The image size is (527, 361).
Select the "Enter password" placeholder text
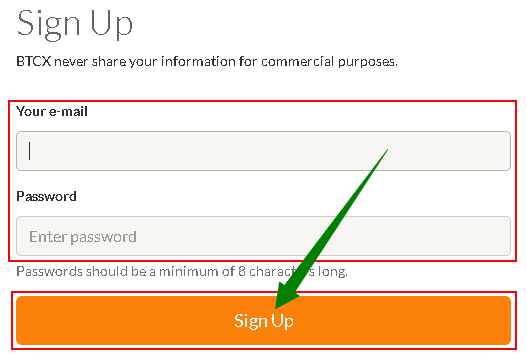83,237
